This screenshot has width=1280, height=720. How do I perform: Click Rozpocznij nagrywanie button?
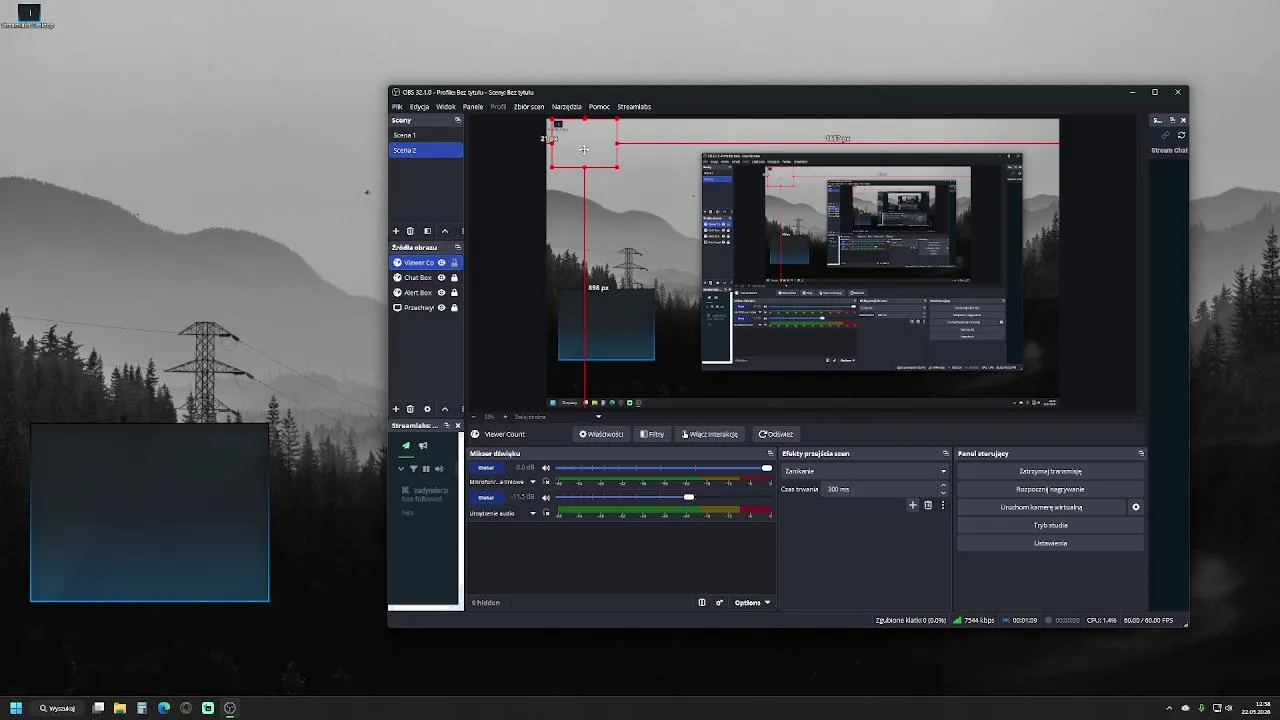(x=1050, y=489)
